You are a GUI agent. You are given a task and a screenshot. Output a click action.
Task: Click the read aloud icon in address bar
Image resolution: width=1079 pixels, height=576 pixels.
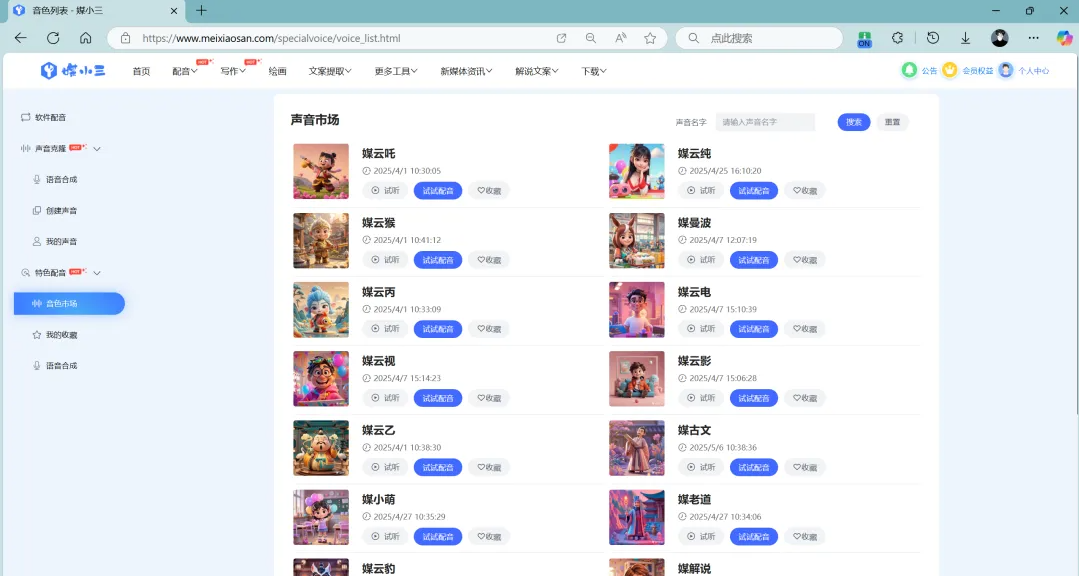(x=621, y=39)
